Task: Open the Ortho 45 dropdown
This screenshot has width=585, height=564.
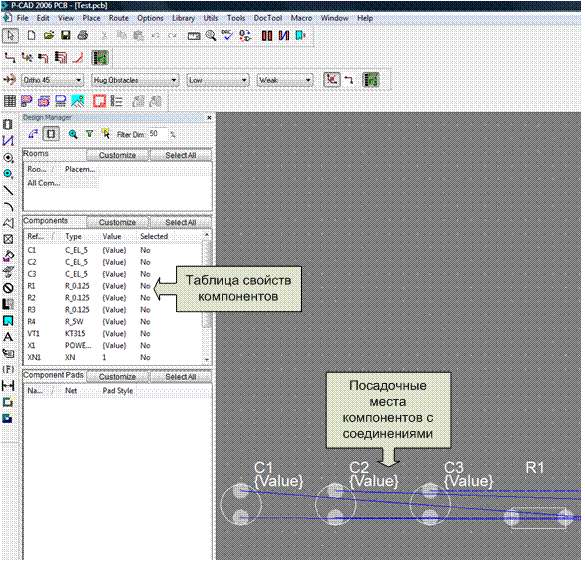Action: pos(52,80)
